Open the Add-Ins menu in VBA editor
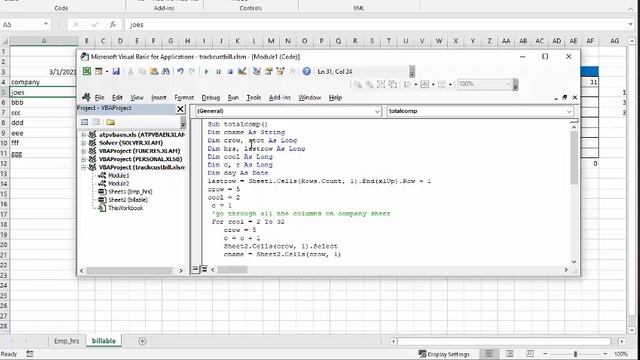This screenshot has height=360, width=640. pyautogui.click(x=280, y=98)
